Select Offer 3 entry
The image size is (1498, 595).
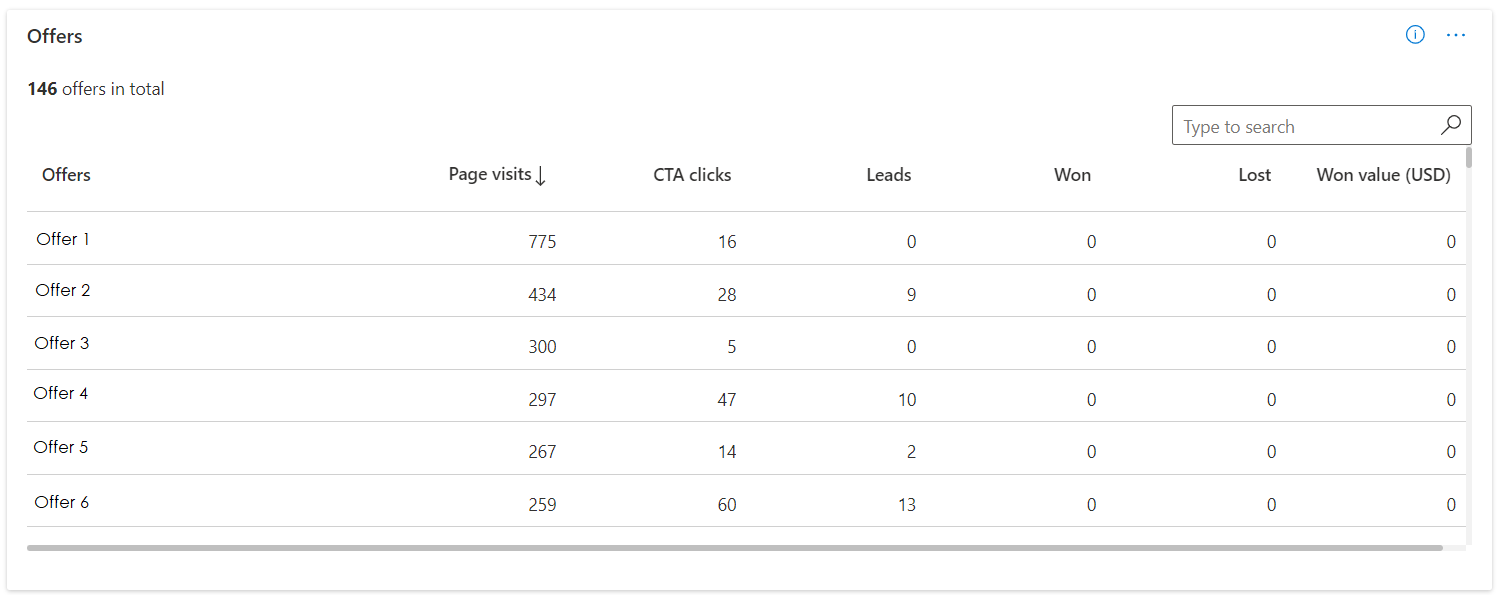click(x=62, y=343)
